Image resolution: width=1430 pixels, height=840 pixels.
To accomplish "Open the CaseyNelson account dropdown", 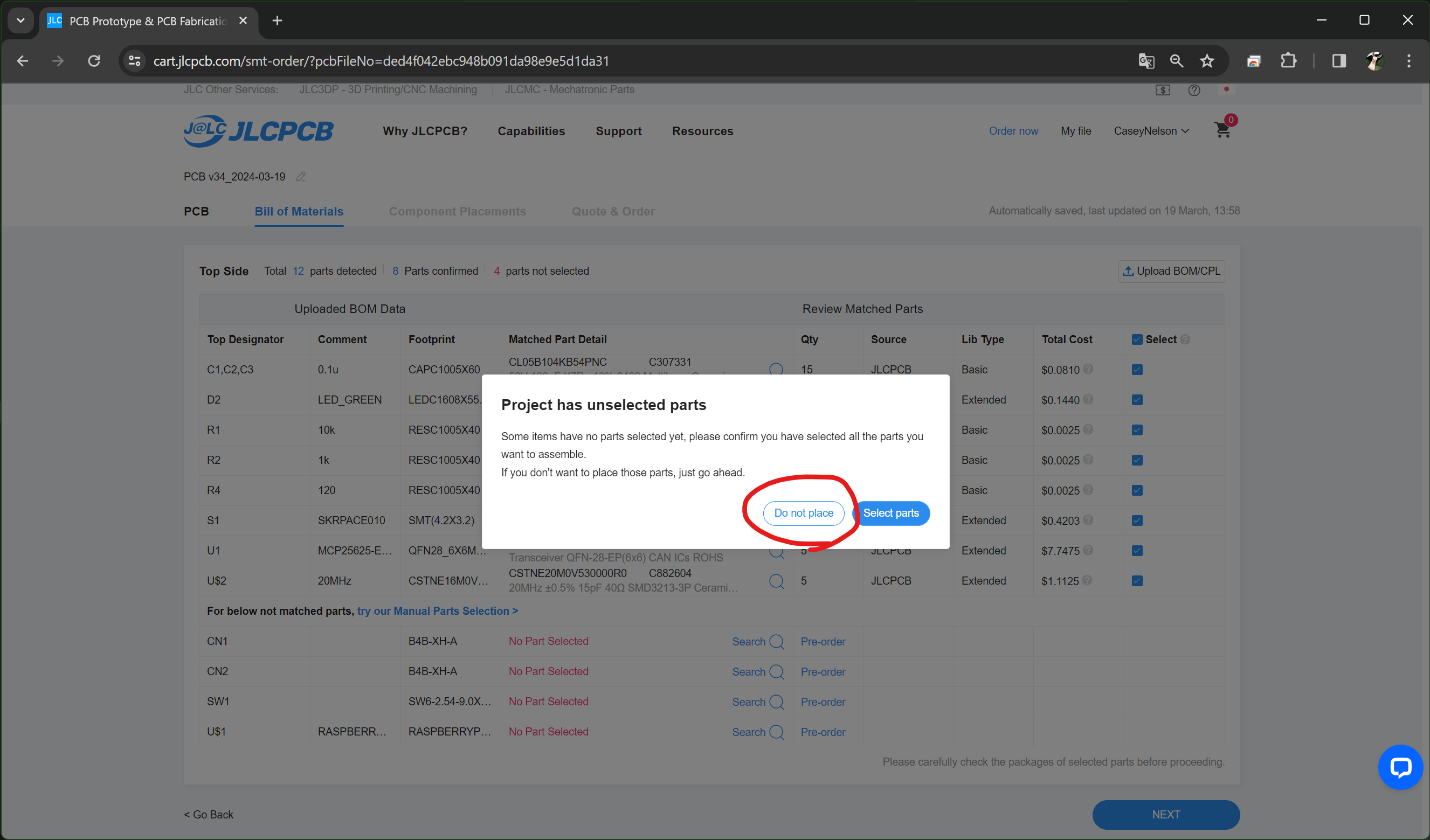I will pyautogui.click(x=1151, y=130).
